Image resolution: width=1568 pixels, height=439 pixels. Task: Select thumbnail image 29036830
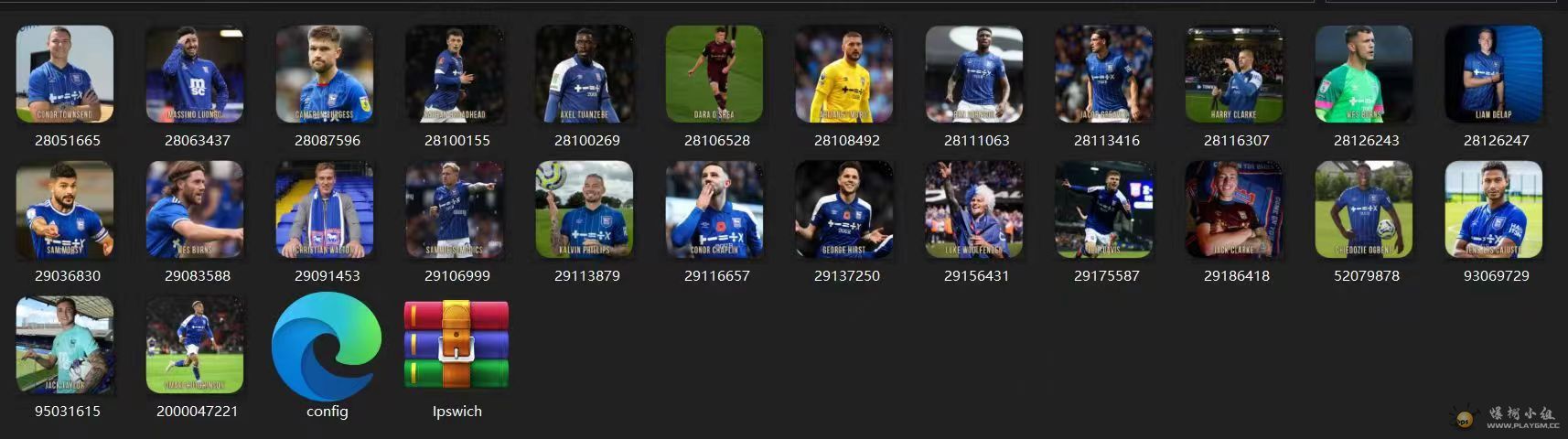coord(65,209)
